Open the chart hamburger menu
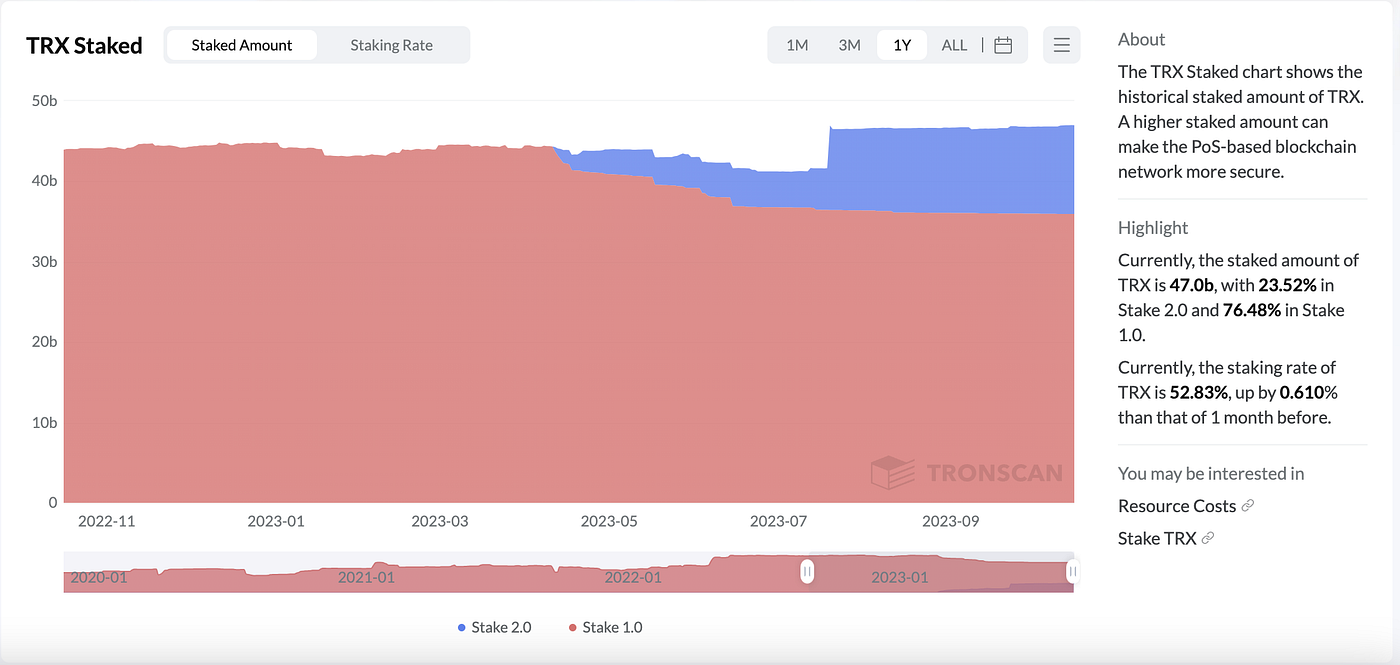 [1061, 45]
